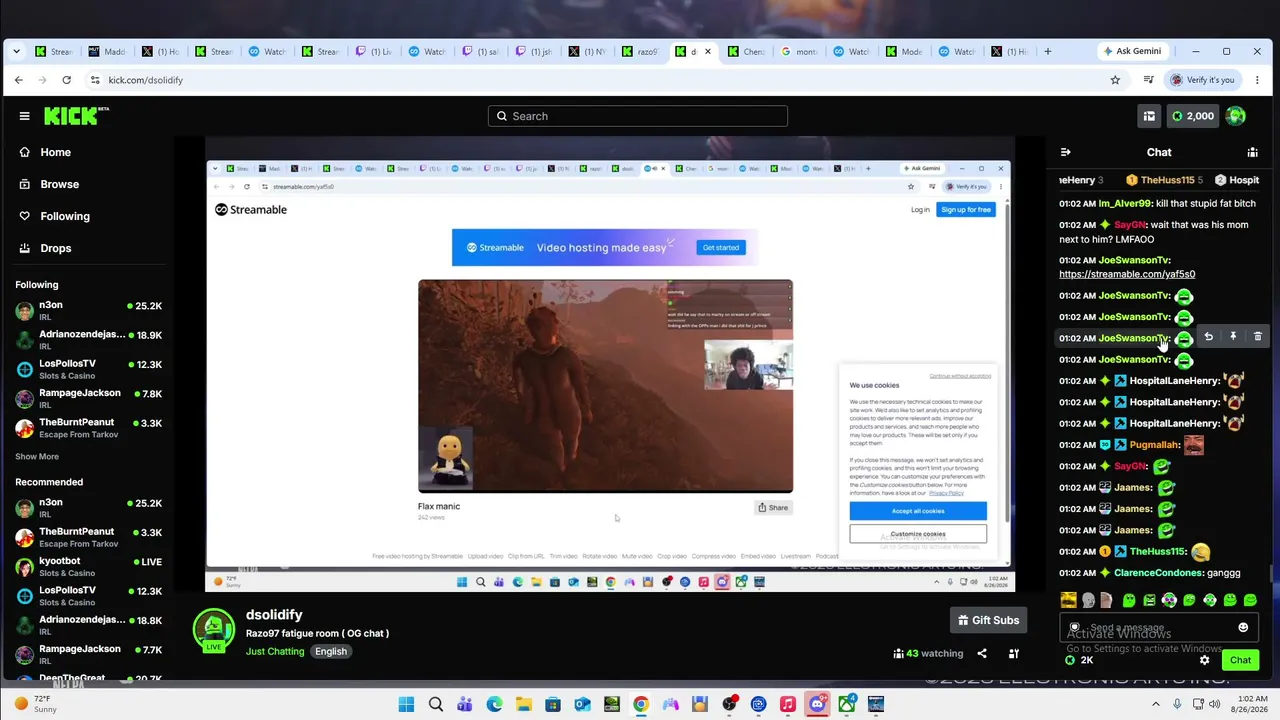Image resolution: width=1280 pixels, height=720 pixels.
Task: Open kyootbot channel in Recommended list
Action: [x=88, y=567]
